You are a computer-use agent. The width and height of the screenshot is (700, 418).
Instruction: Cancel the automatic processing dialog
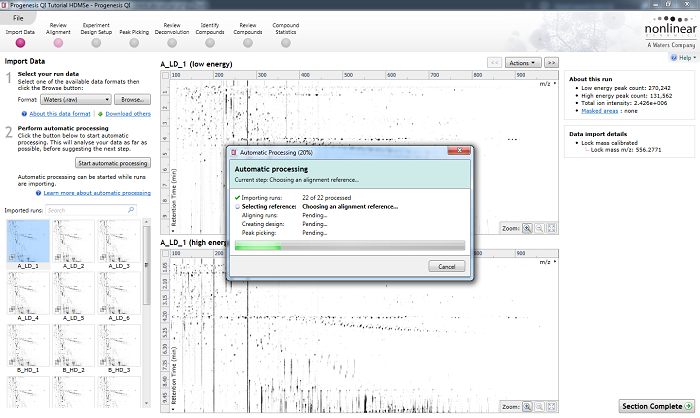[446, 267]
